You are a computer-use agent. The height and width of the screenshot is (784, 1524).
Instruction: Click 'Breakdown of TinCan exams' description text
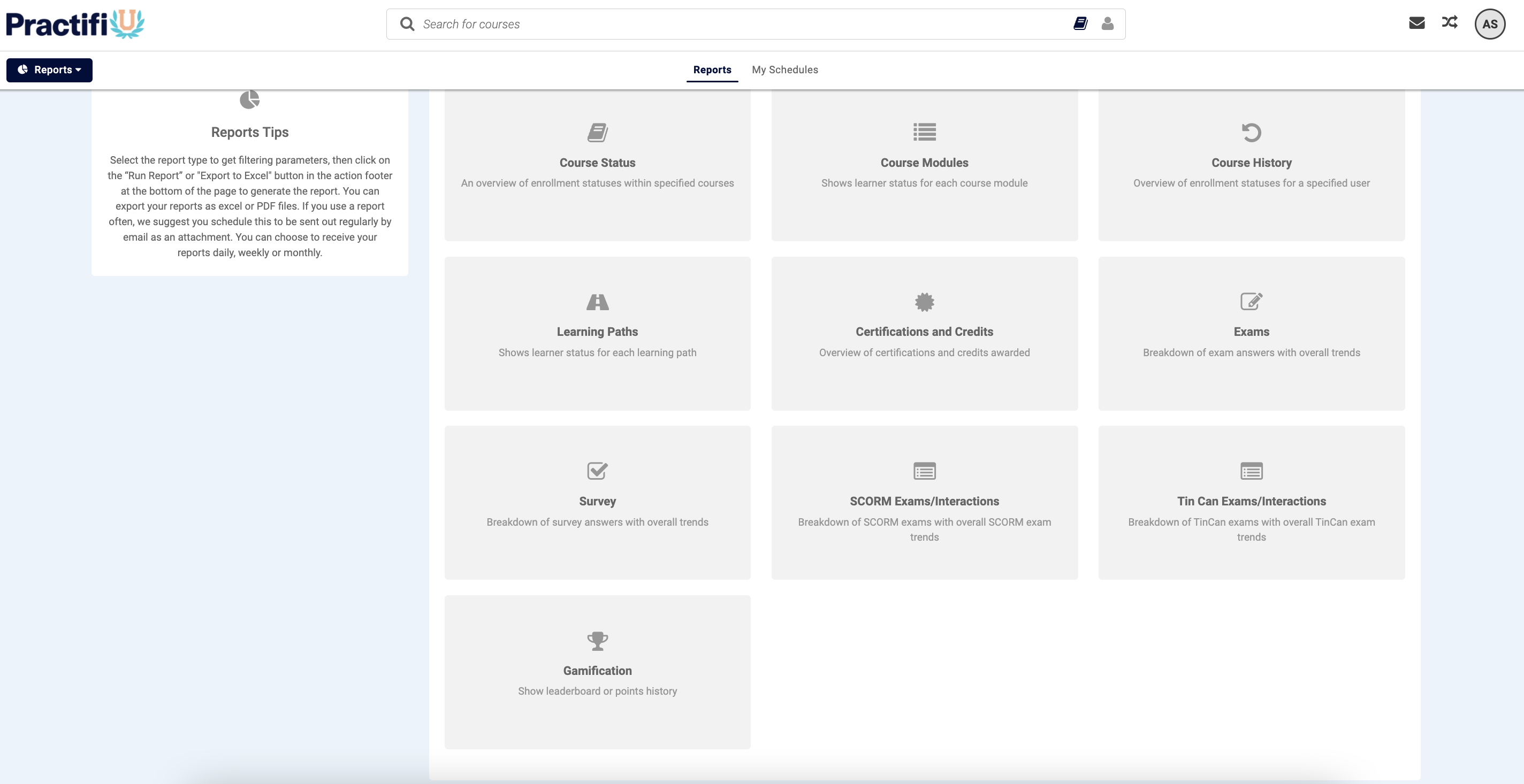[x=1251, y=530]
